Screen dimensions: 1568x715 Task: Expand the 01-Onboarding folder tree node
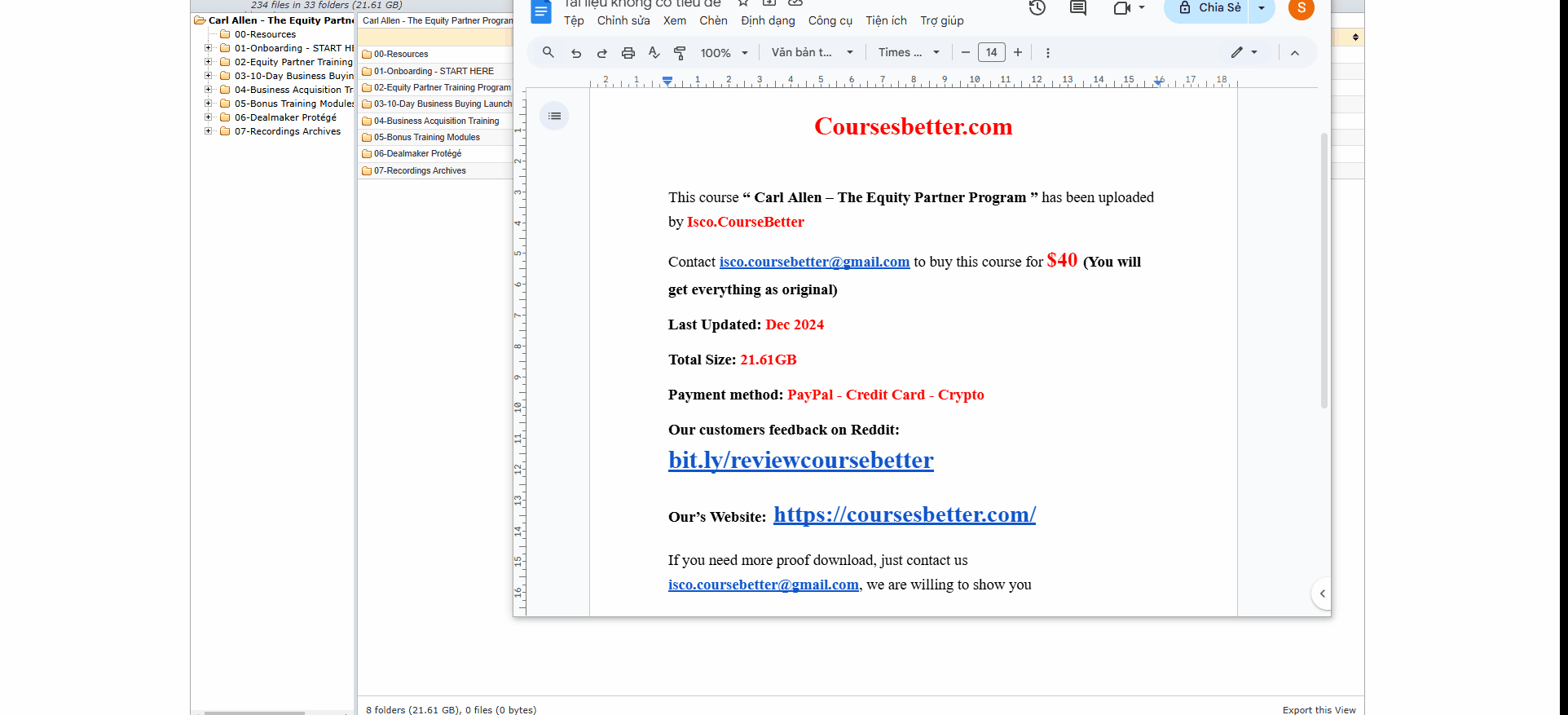pos(209,48)
